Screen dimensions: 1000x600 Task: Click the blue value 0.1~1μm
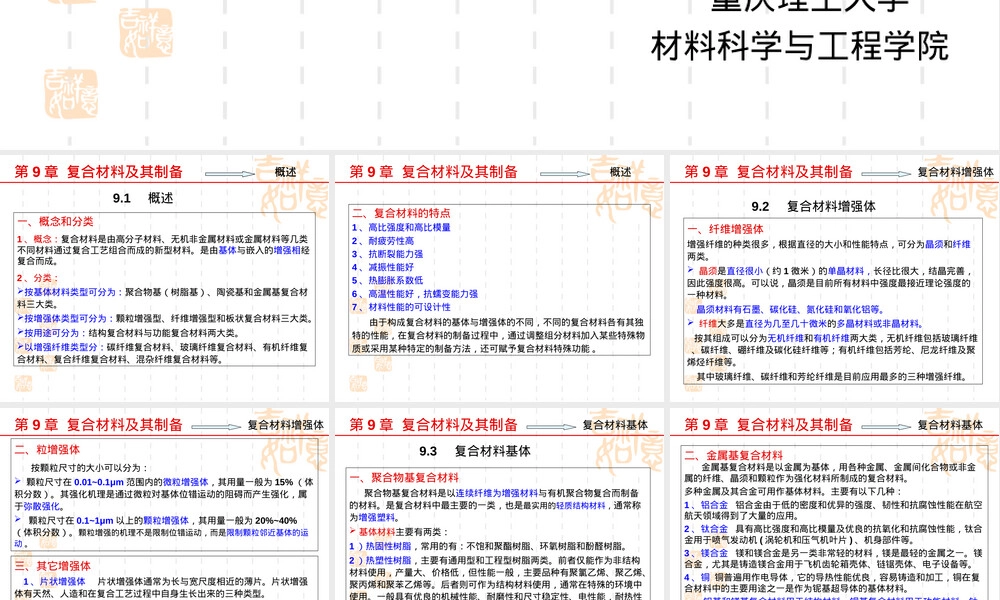tap(94, 520)
